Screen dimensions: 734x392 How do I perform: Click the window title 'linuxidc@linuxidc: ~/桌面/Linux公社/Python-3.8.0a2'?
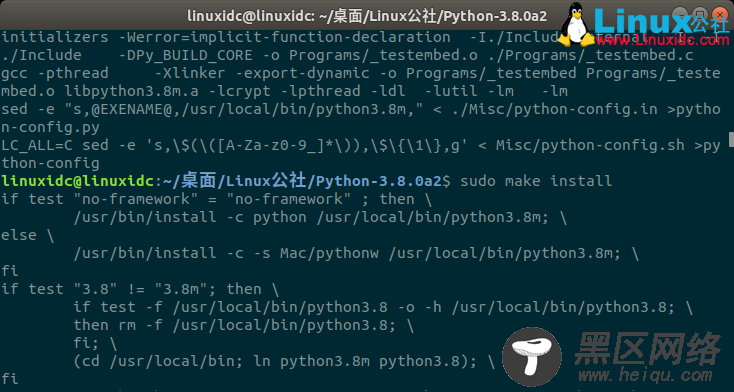click(x=367, y=16)
